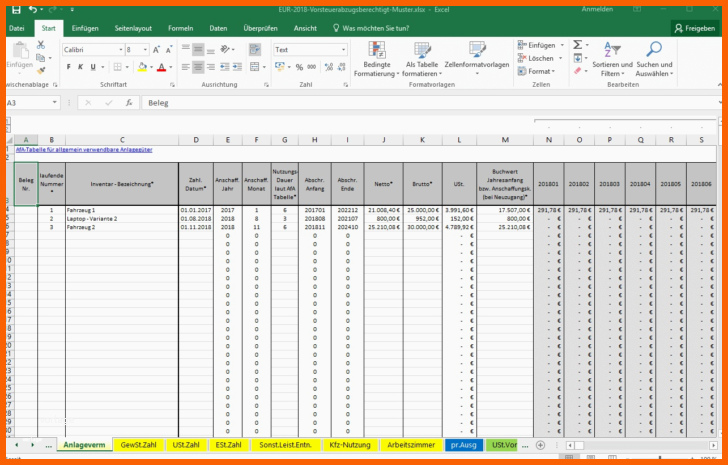Apply accounting currency number format
The width and height of the screenshot is (728, 465).
(280, 67)
